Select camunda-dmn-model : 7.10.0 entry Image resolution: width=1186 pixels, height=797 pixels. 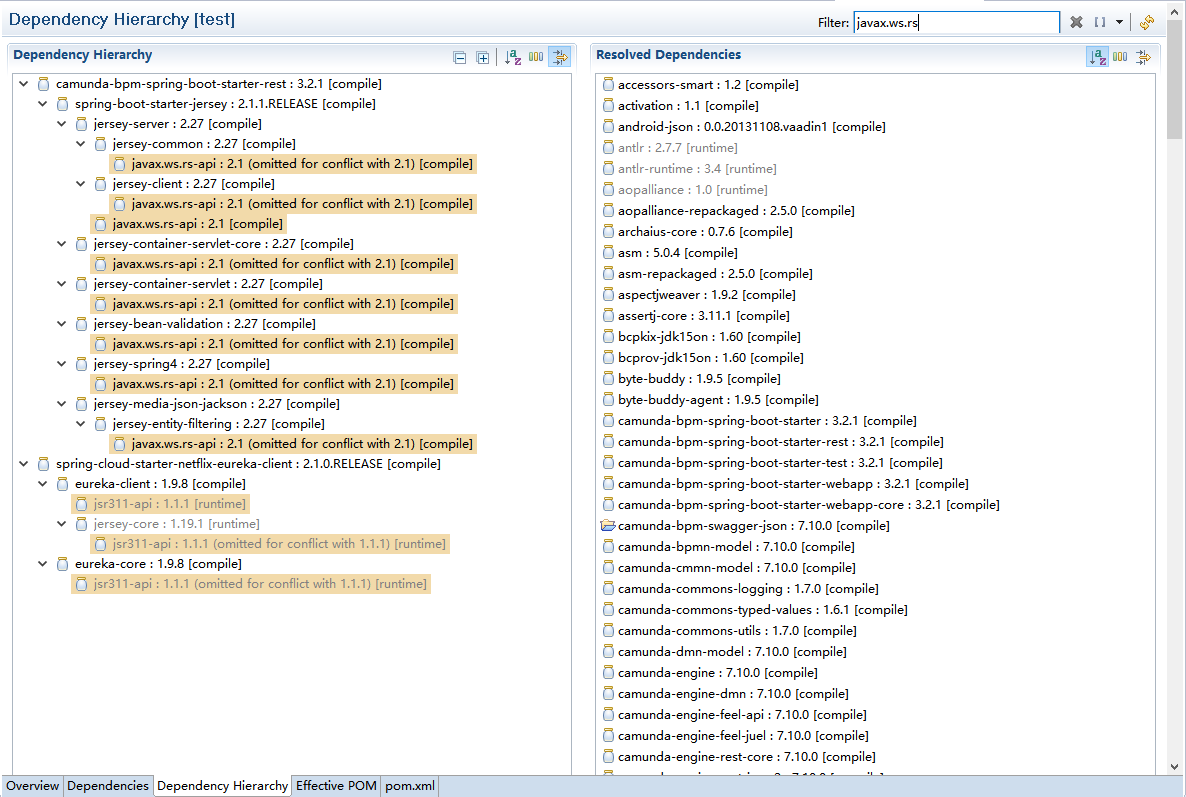(x=725, y=652)
